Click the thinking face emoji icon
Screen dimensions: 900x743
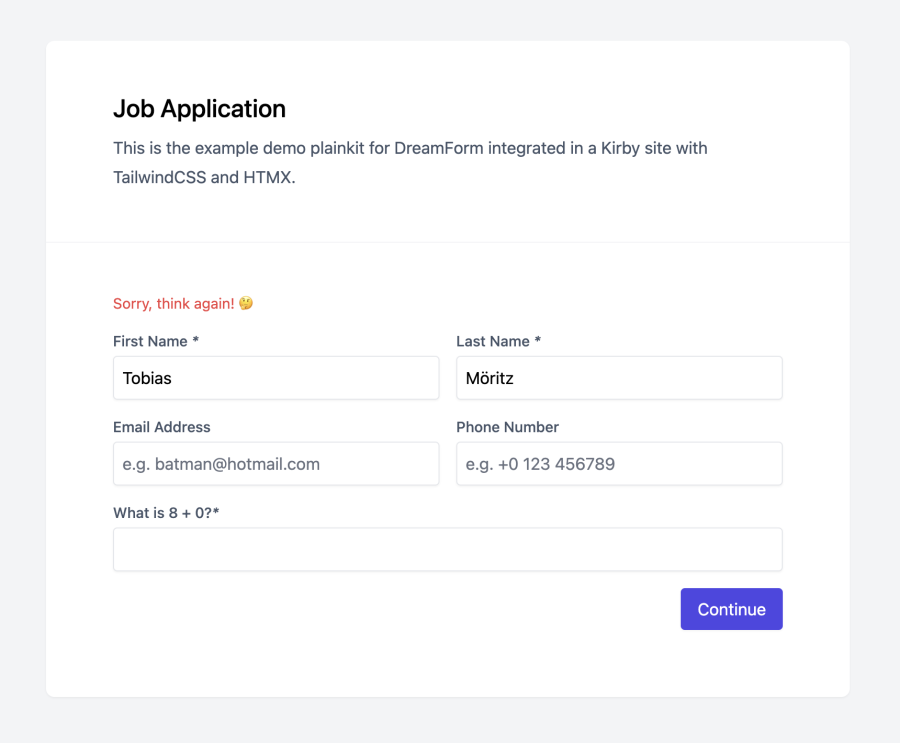(246, 303)
